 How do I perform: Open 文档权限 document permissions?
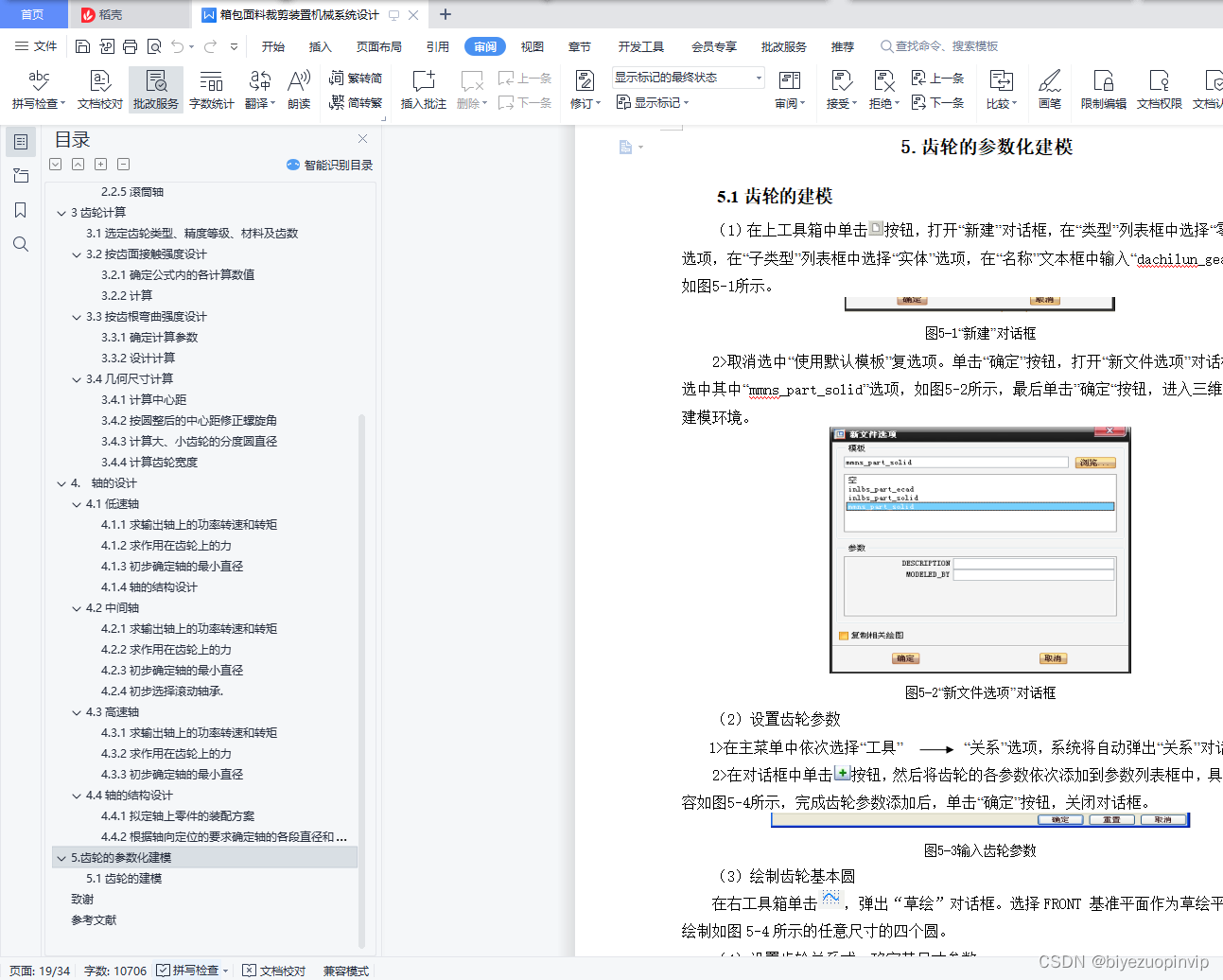(1160, 90)
